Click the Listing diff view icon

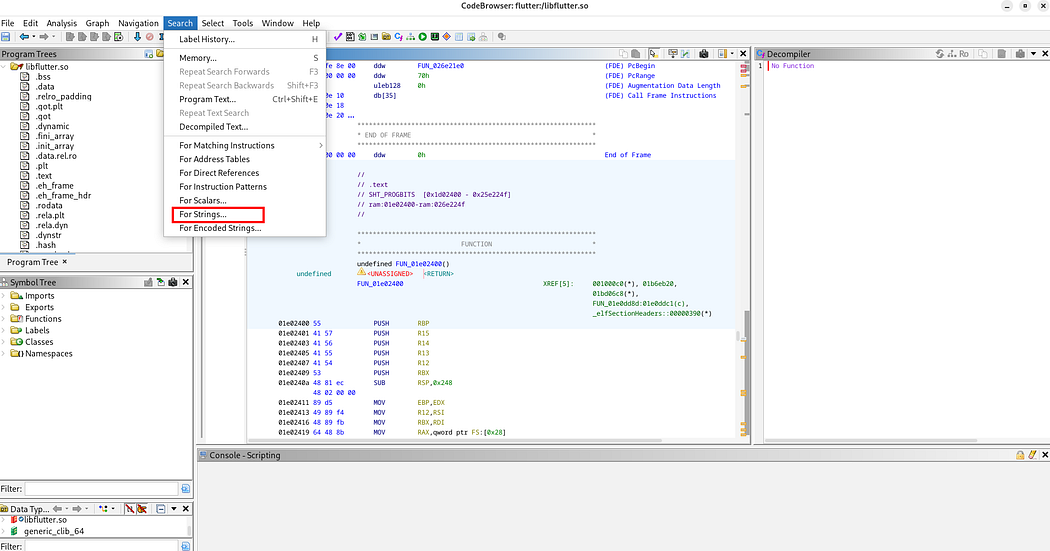tap(686, 54)
